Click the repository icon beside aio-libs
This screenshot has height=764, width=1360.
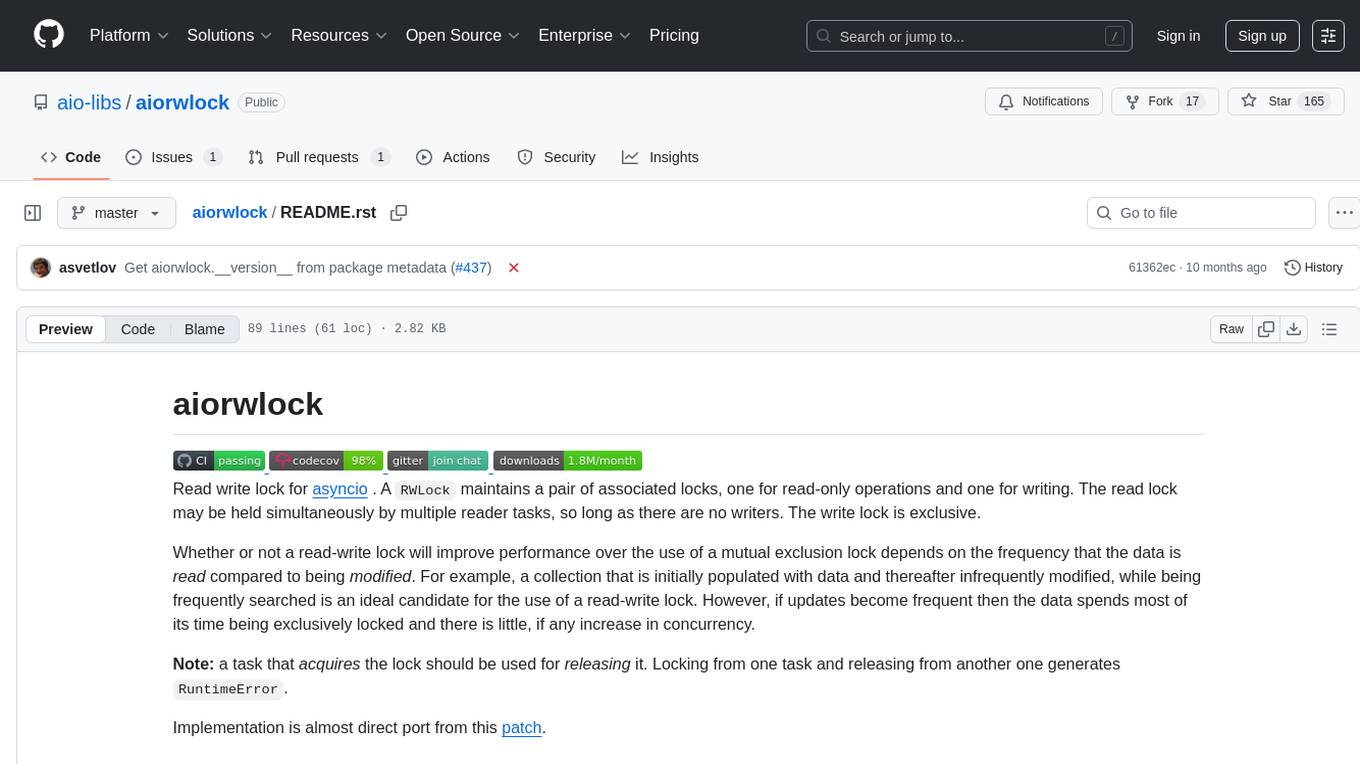tap(40, 102)
